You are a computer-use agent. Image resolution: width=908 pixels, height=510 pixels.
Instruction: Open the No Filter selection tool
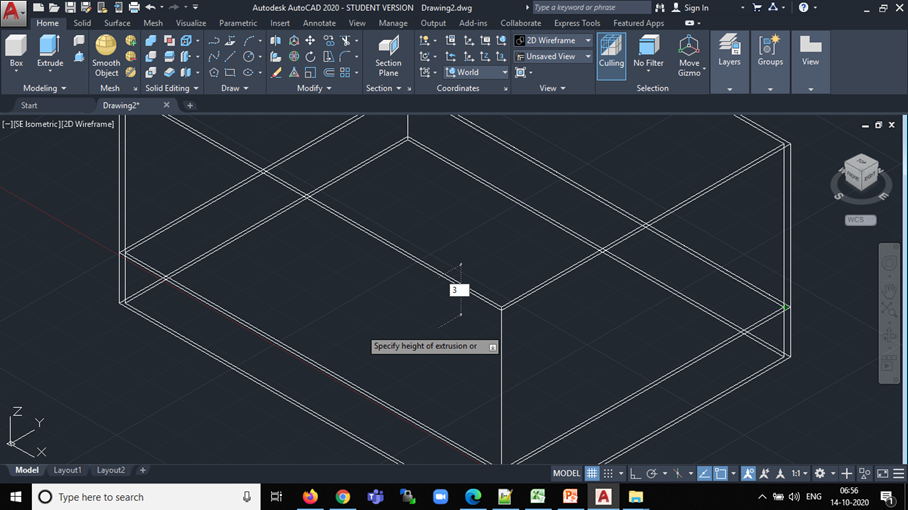[648, 51]
